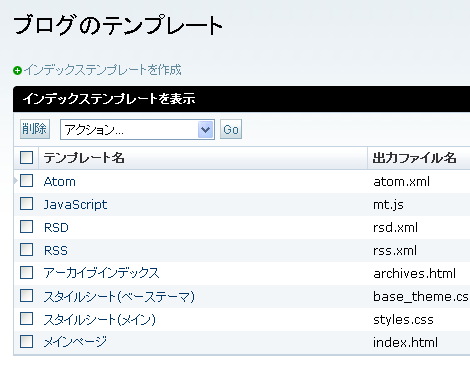Check the スタイルシート(メイン) checkbox
The width and height of the screenshot is (470, 373).
coord(26,319)
